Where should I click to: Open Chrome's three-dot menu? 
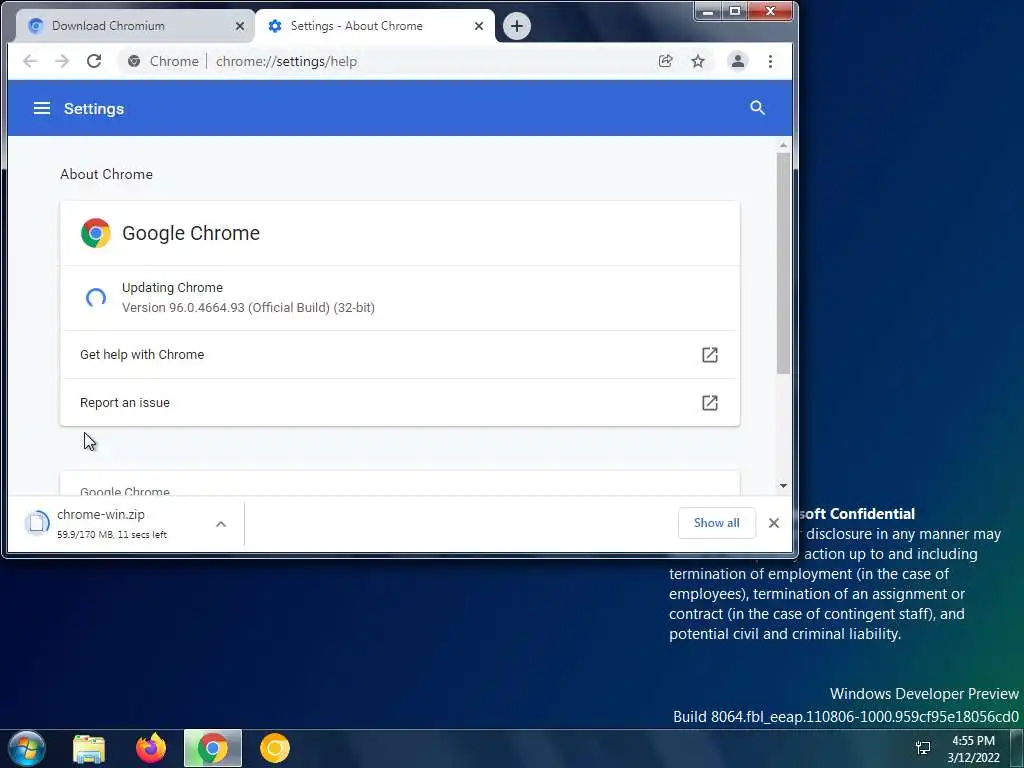[x=771, y=61]
